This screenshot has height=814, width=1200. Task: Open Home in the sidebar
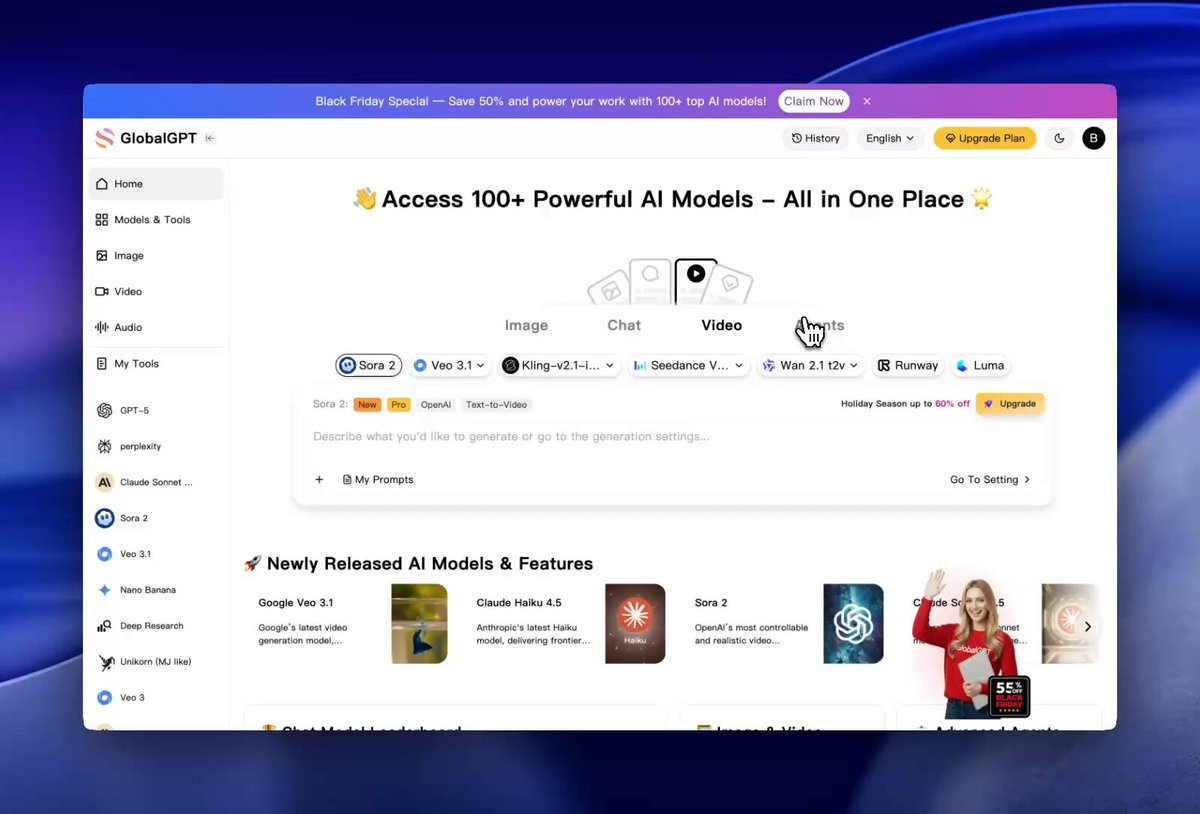click(x=156, y=184)
